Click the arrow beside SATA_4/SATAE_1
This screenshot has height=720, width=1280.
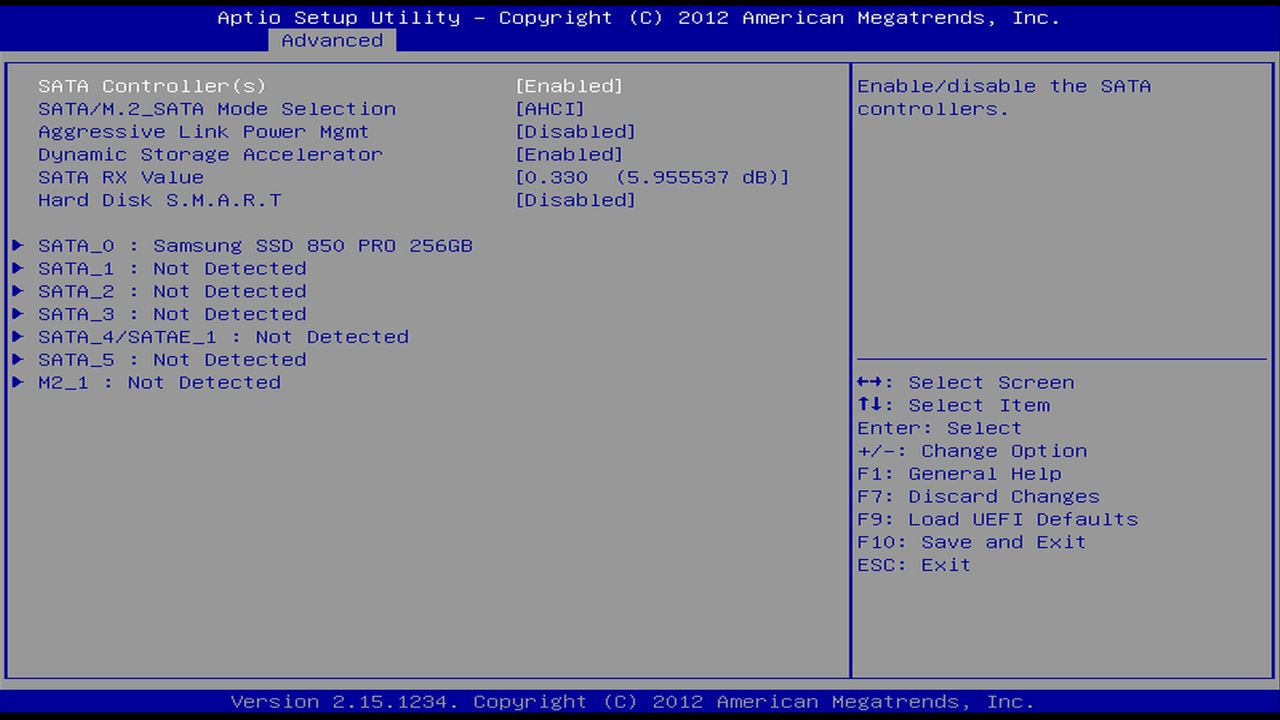[x=18, y=337]
